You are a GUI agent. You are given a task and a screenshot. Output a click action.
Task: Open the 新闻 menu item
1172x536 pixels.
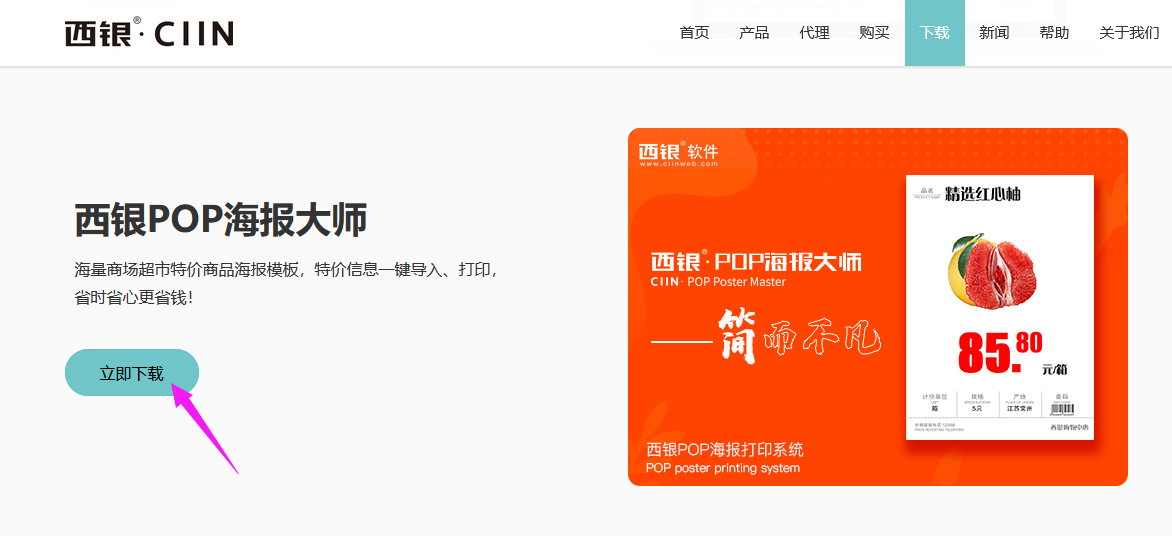coord(994,33)
